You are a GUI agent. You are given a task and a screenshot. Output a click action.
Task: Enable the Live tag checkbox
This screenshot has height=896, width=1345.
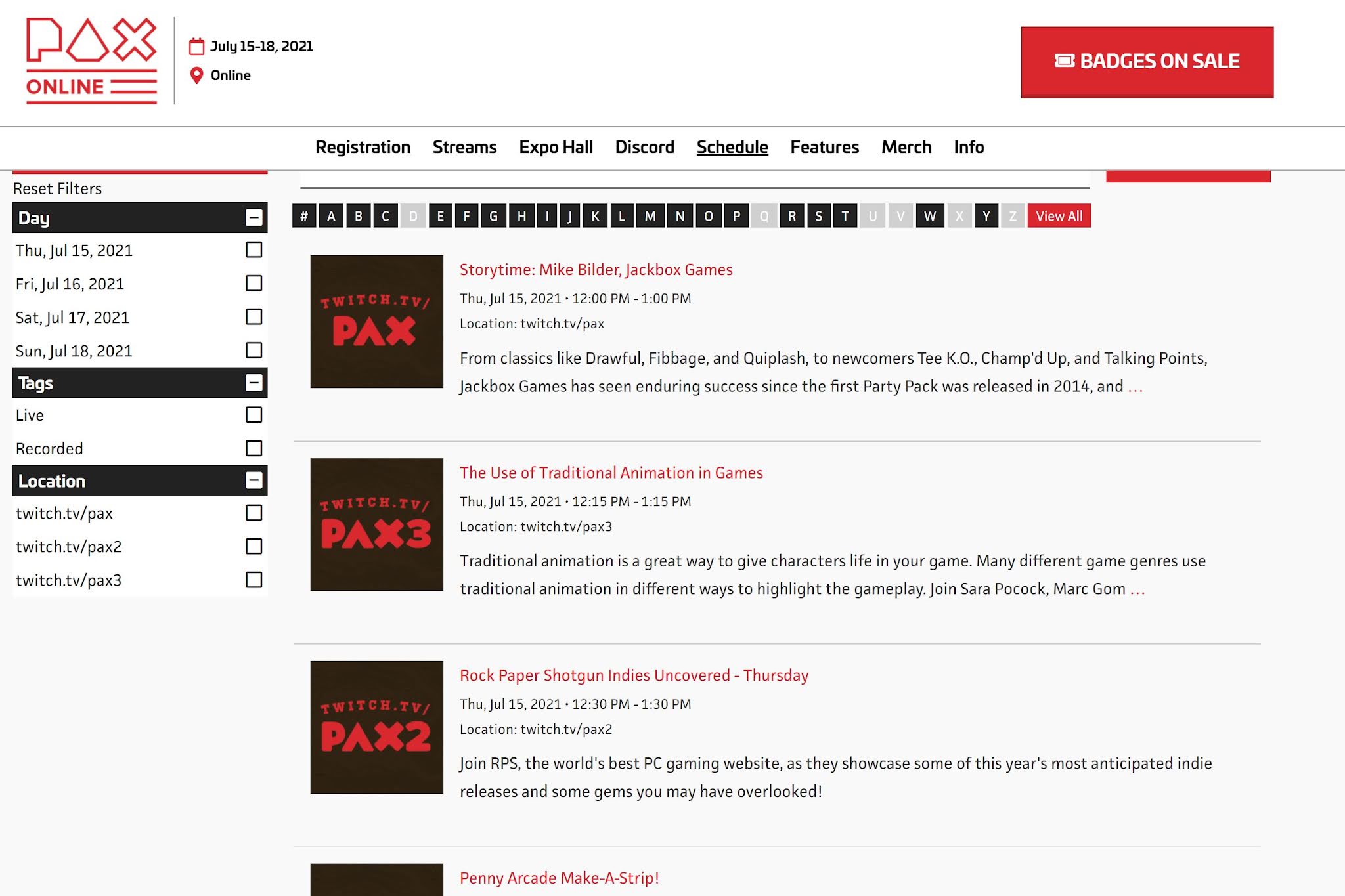click(x=254, y=415)
